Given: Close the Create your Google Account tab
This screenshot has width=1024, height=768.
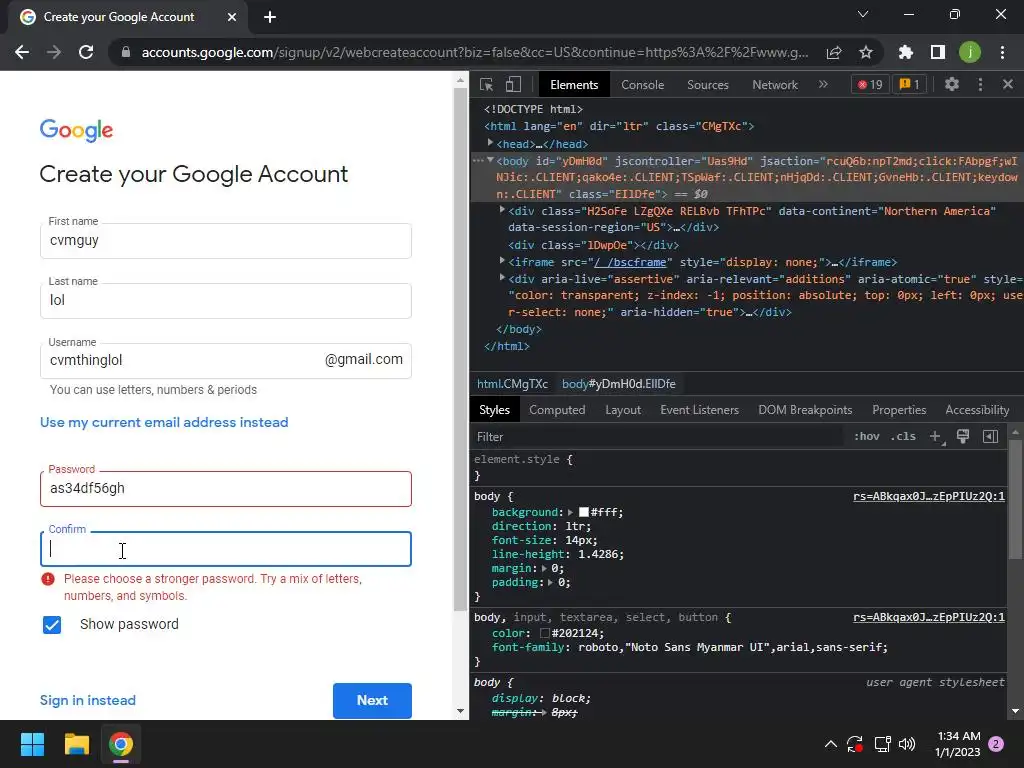Looking at the screenshot, I should coord(232,17).
